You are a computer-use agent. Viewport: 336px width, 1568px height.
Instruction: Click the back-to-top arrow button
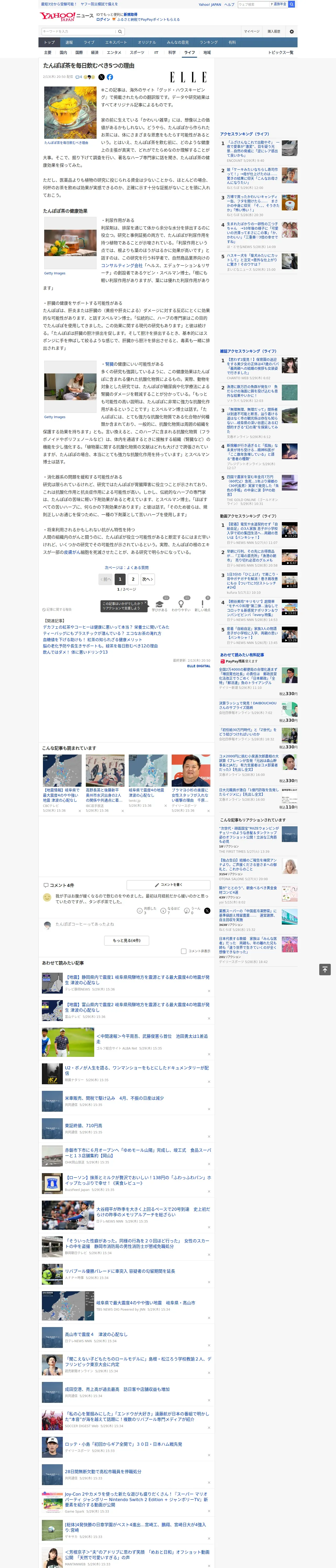(x=325, y=969)
